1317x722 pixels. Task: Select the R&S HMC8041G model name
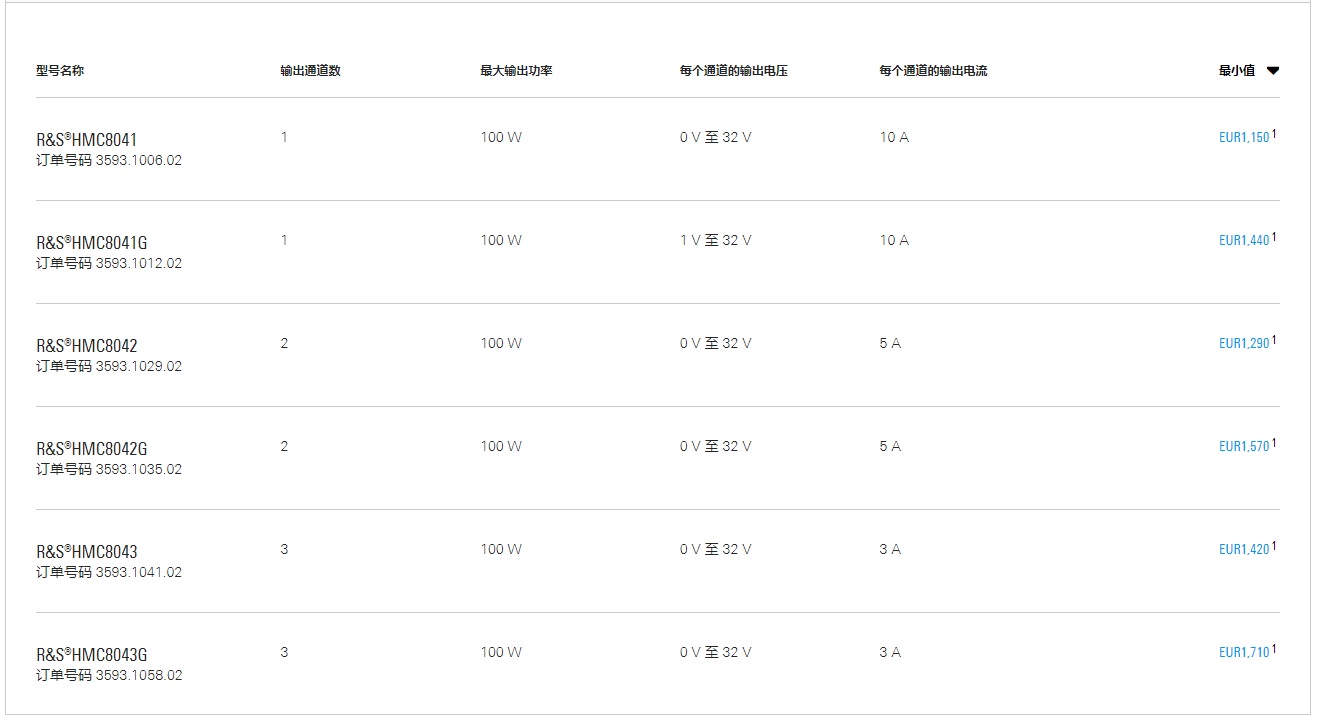(92, 243)
